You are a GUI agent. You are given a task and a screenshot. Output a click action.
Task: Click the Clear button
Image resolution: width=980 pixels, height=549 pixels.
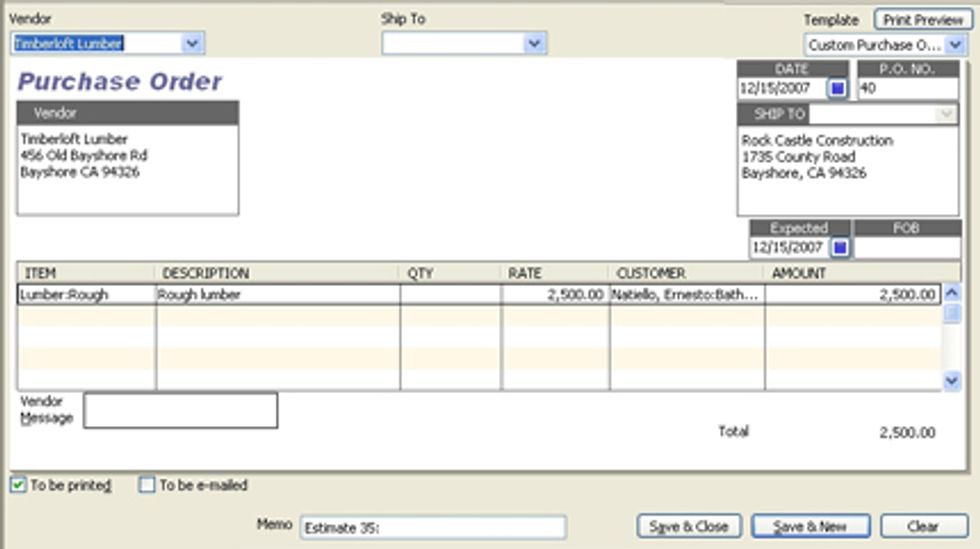(923, 526)
